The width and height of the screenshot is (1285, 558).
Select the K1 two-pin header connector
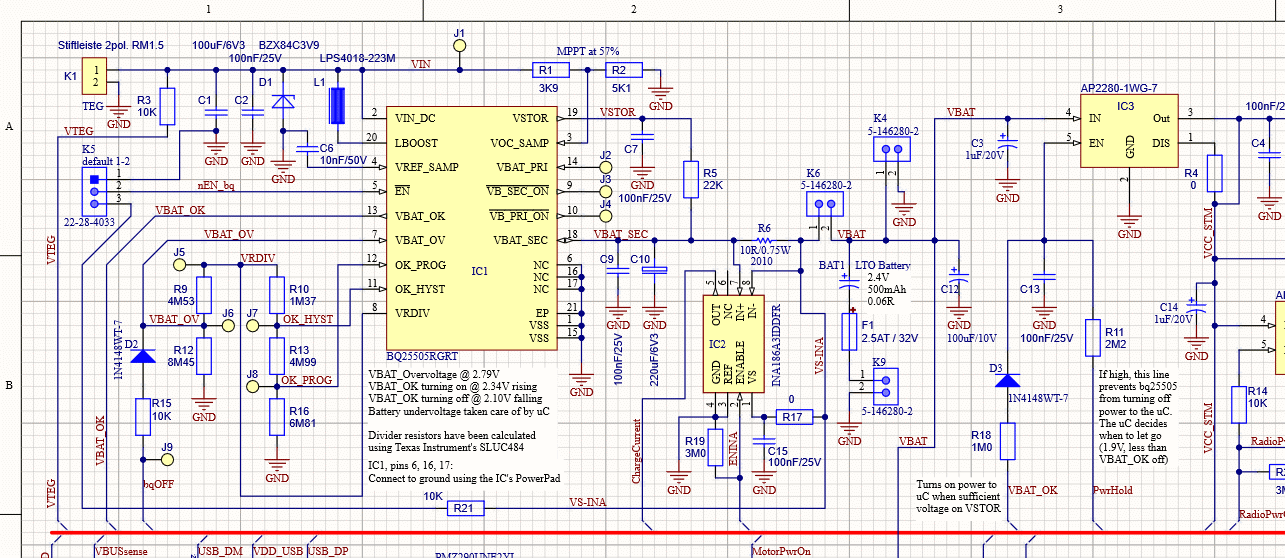pos(96,75)
